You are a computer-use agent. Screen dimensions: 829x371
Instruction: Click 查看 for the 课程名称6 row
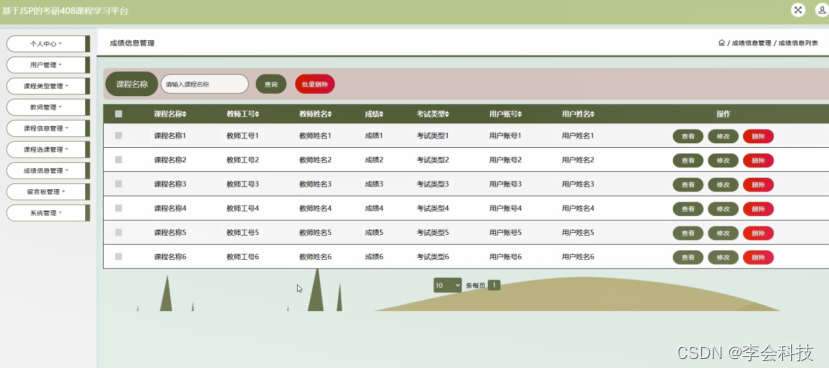pyautogui.click(x=688, y=258)
